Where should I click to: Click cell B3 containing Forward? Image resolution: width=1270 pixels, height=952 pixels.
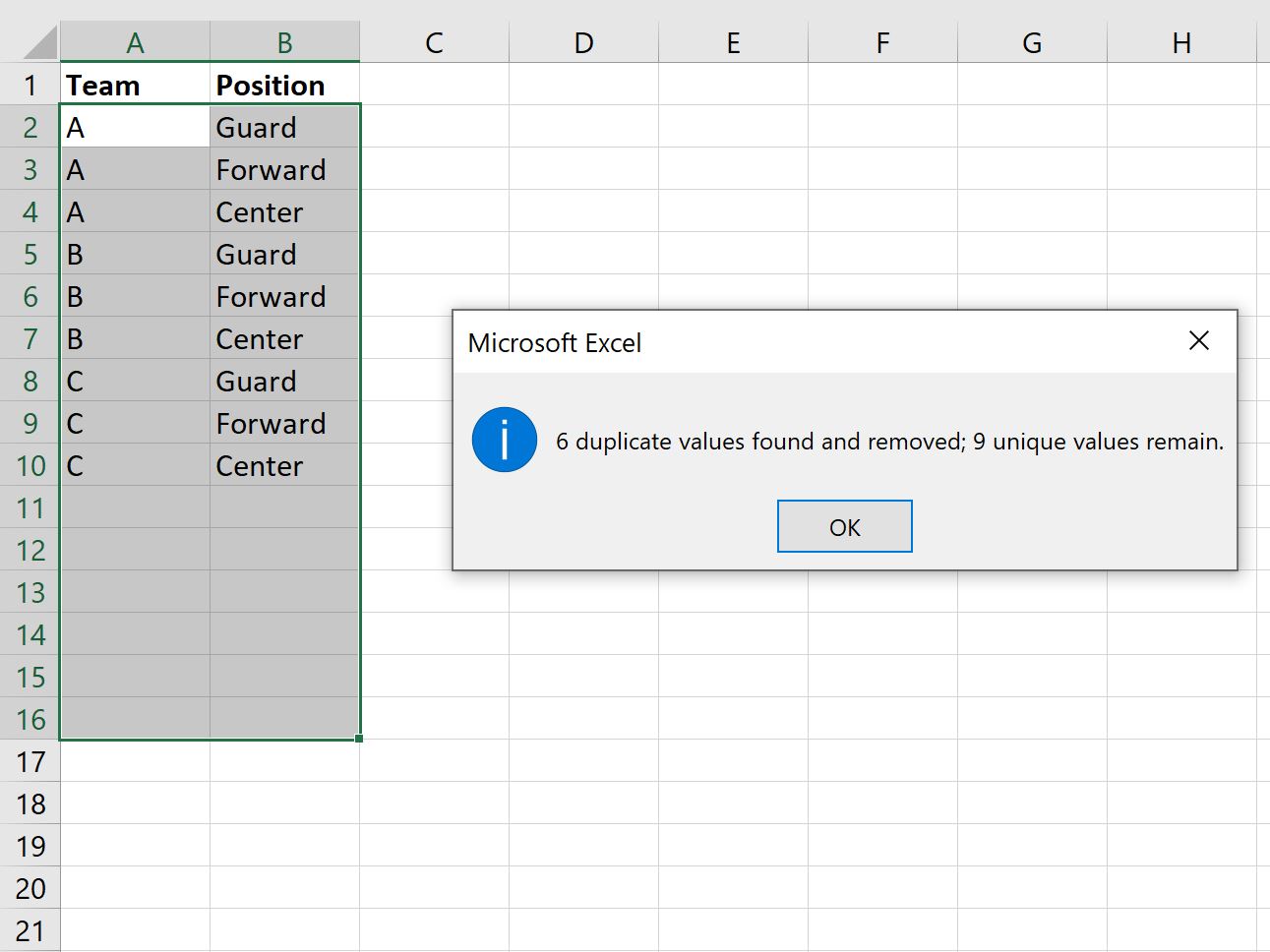pos(284,169)
